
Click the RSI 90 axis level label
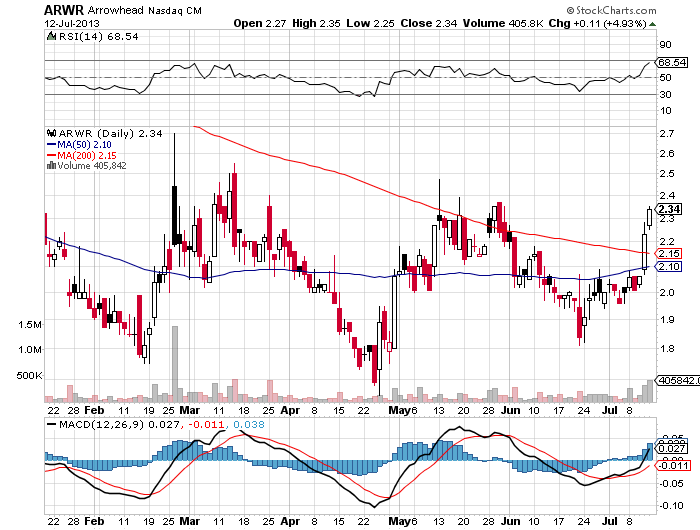tap(665, 44)
